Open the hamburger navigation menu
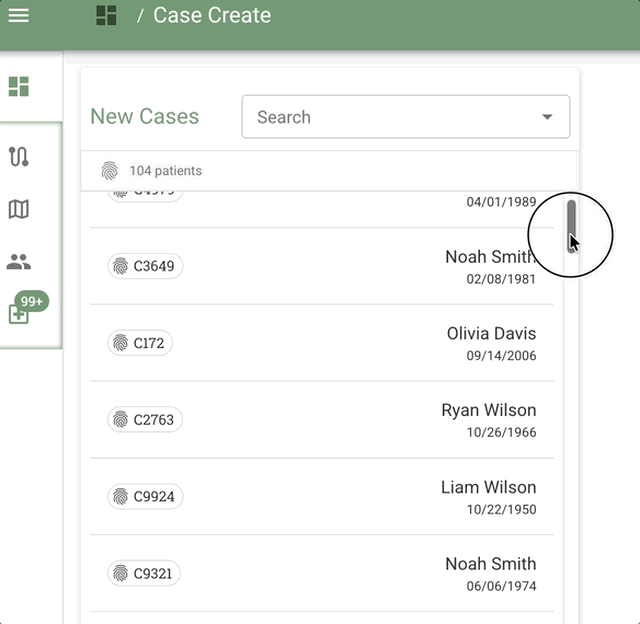Viewport: 640px width, 624px height. coord(18,16)
